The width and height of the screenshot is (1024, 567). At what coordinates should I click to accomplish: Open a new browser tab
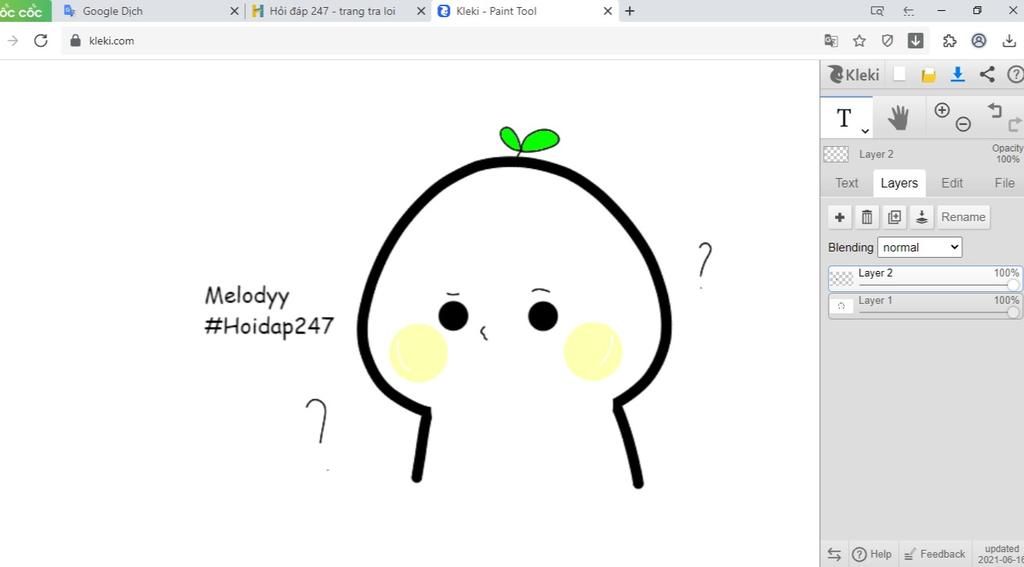point(630,11)
